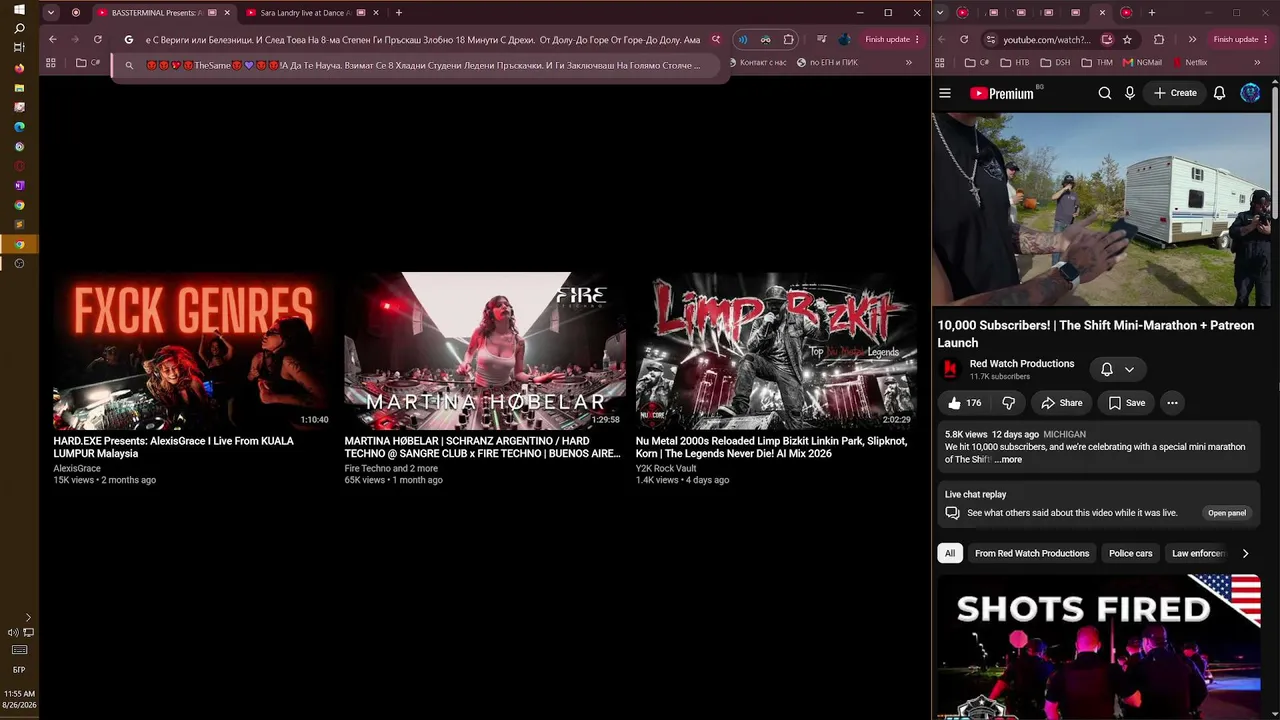This screenshot has height=720, width=1280.
Task: Open the FXCK GENRES video thumbnail
Action: click(192, 351)
